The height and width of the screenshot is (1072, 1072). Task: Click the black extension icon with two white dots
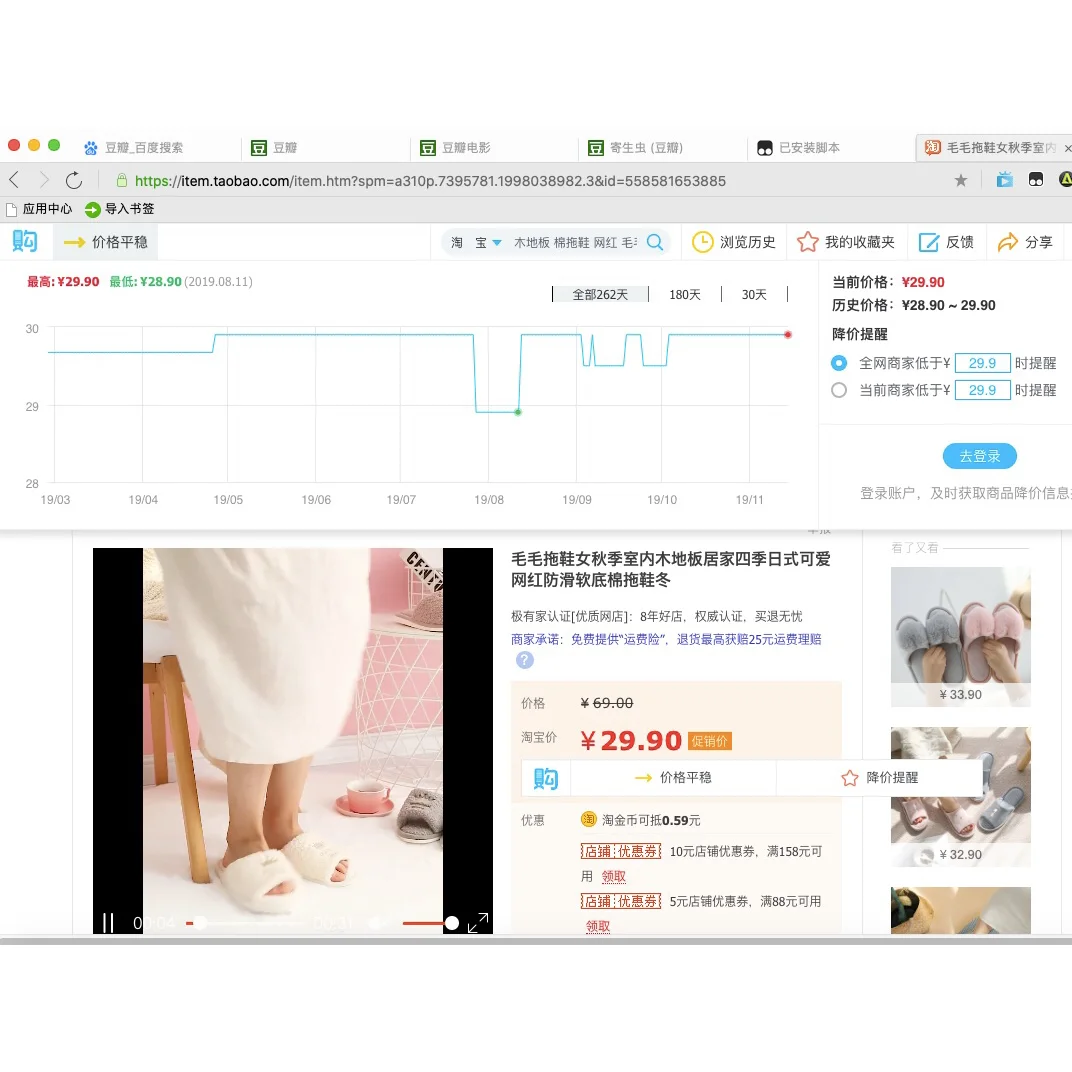[x=1035, y=180]
